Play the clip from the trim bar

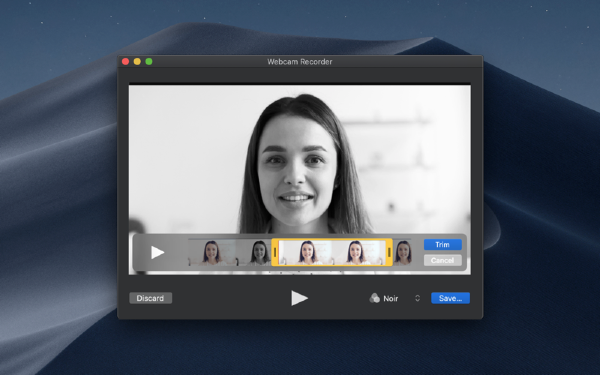[x=157, y=253]
